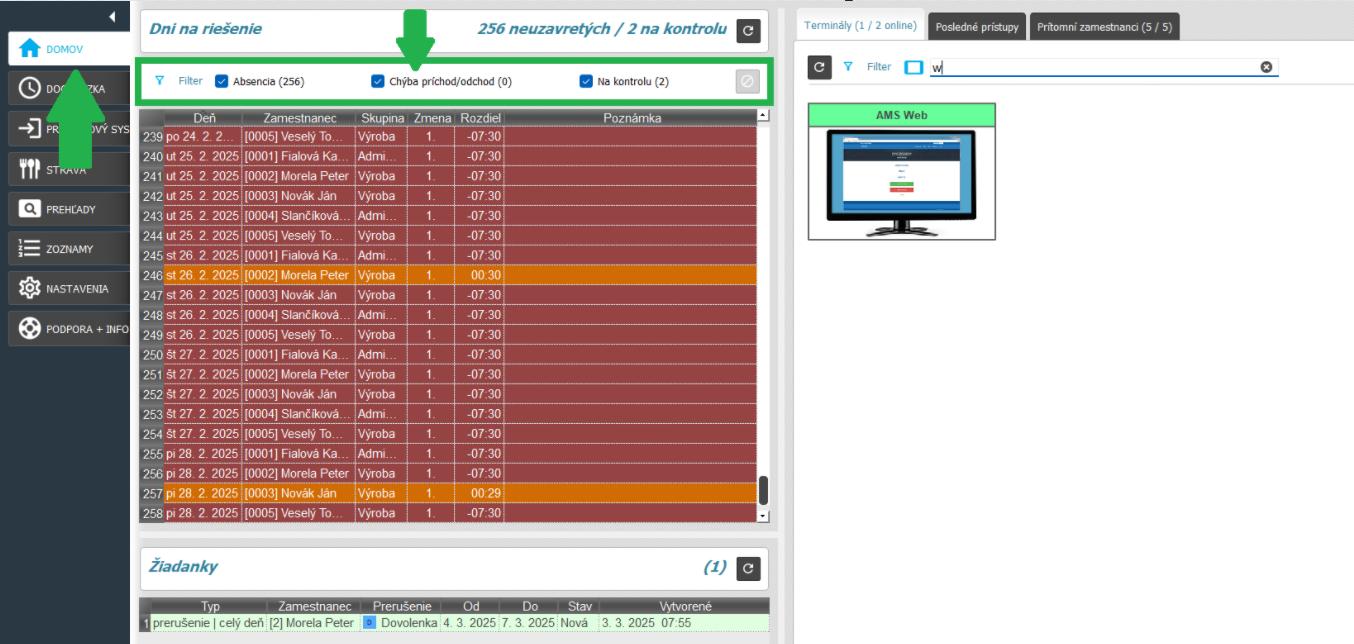Open the Domov home icon
Viewport: 1354px width, 644px height.
click(x=30, y=49)
